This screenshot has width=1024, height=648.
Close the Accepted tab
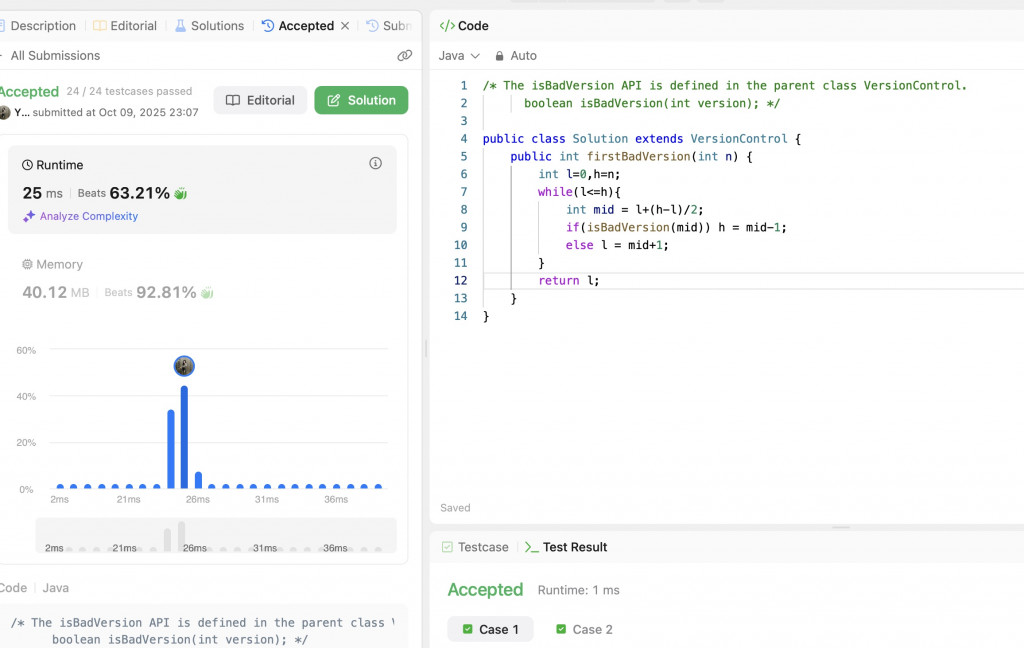pyautogui.click(x=345, y=26)
